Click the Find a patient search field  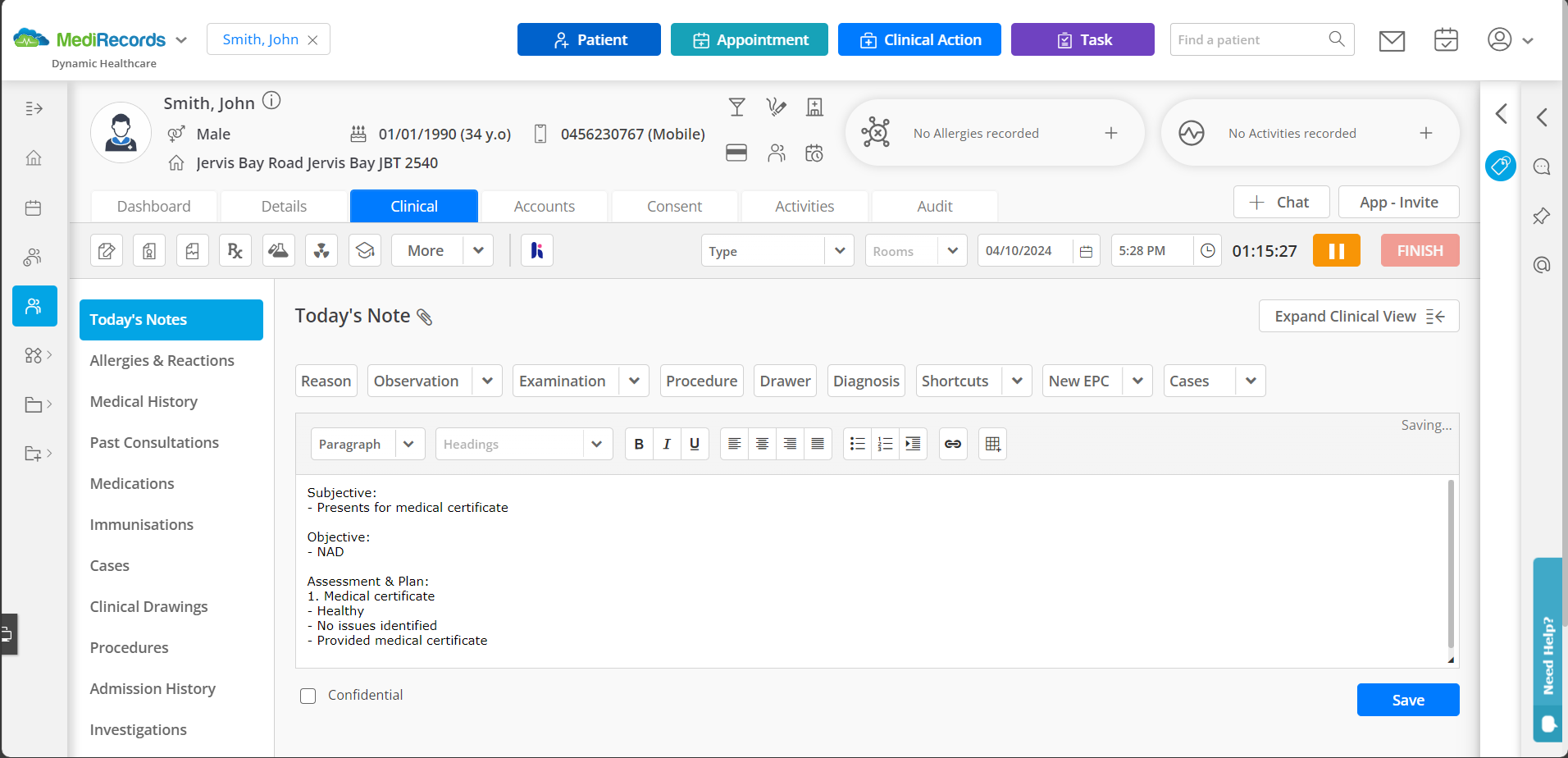point(1261,39)
